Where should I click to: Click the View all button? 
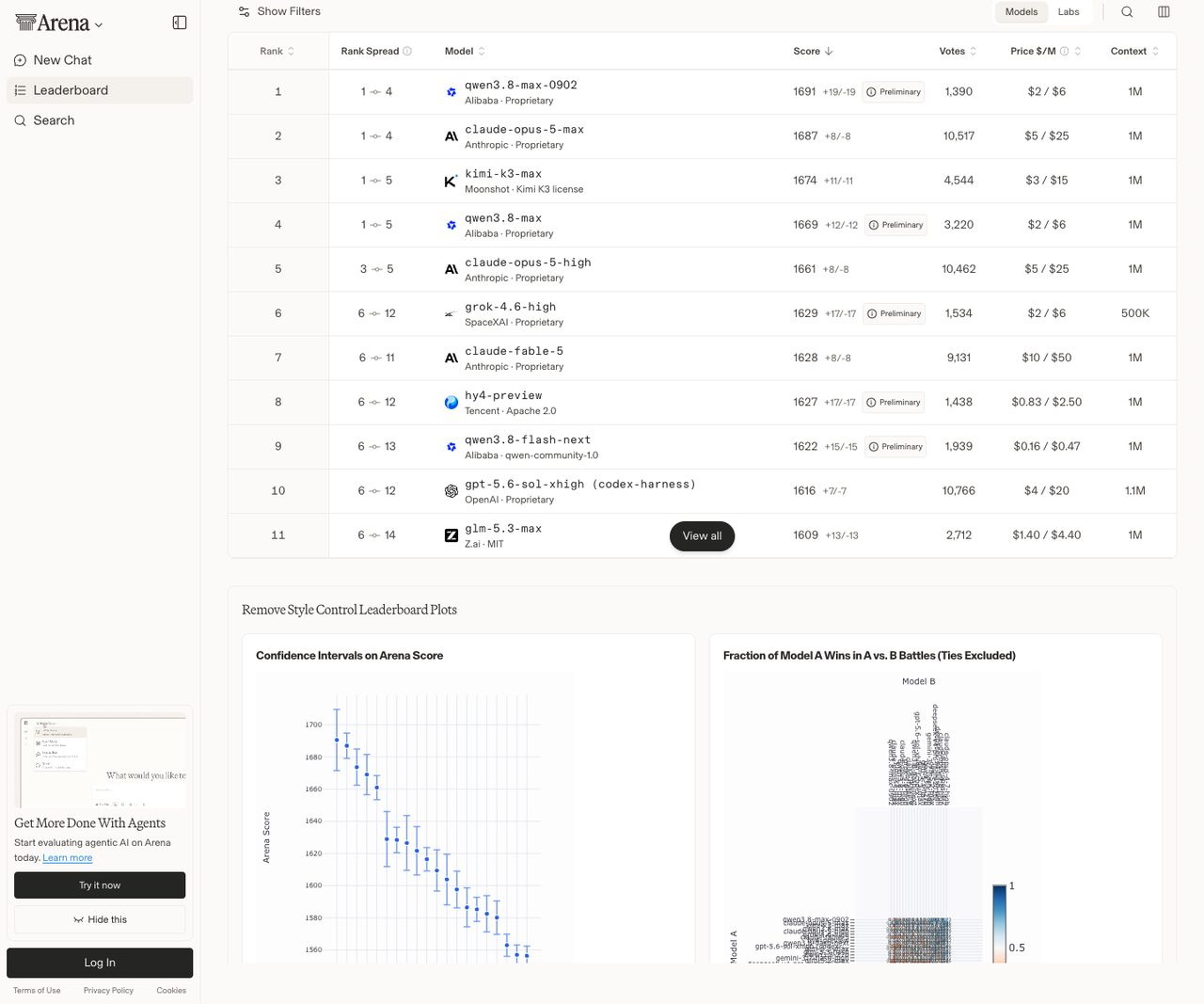coord(702,536)
